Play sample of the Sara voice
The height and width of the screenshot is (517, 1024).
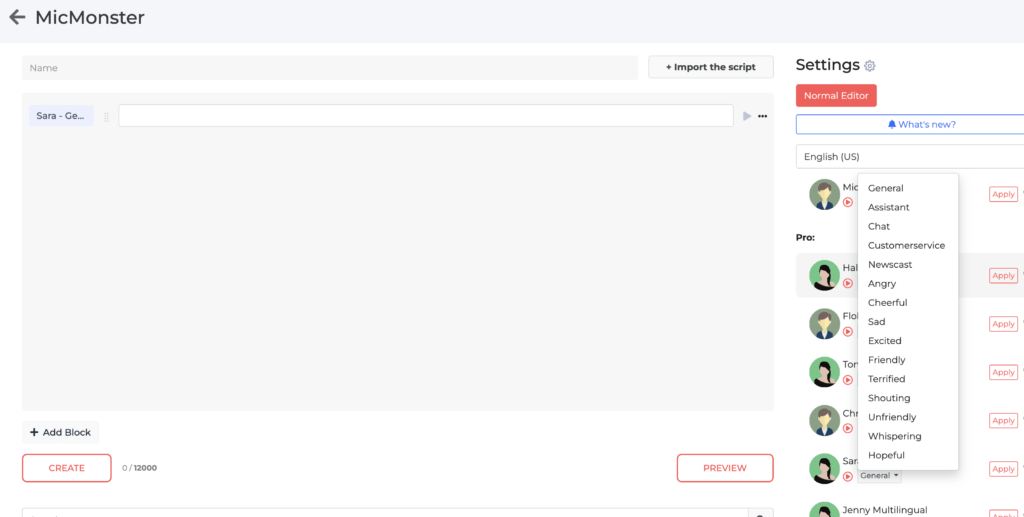coord(848,477)
